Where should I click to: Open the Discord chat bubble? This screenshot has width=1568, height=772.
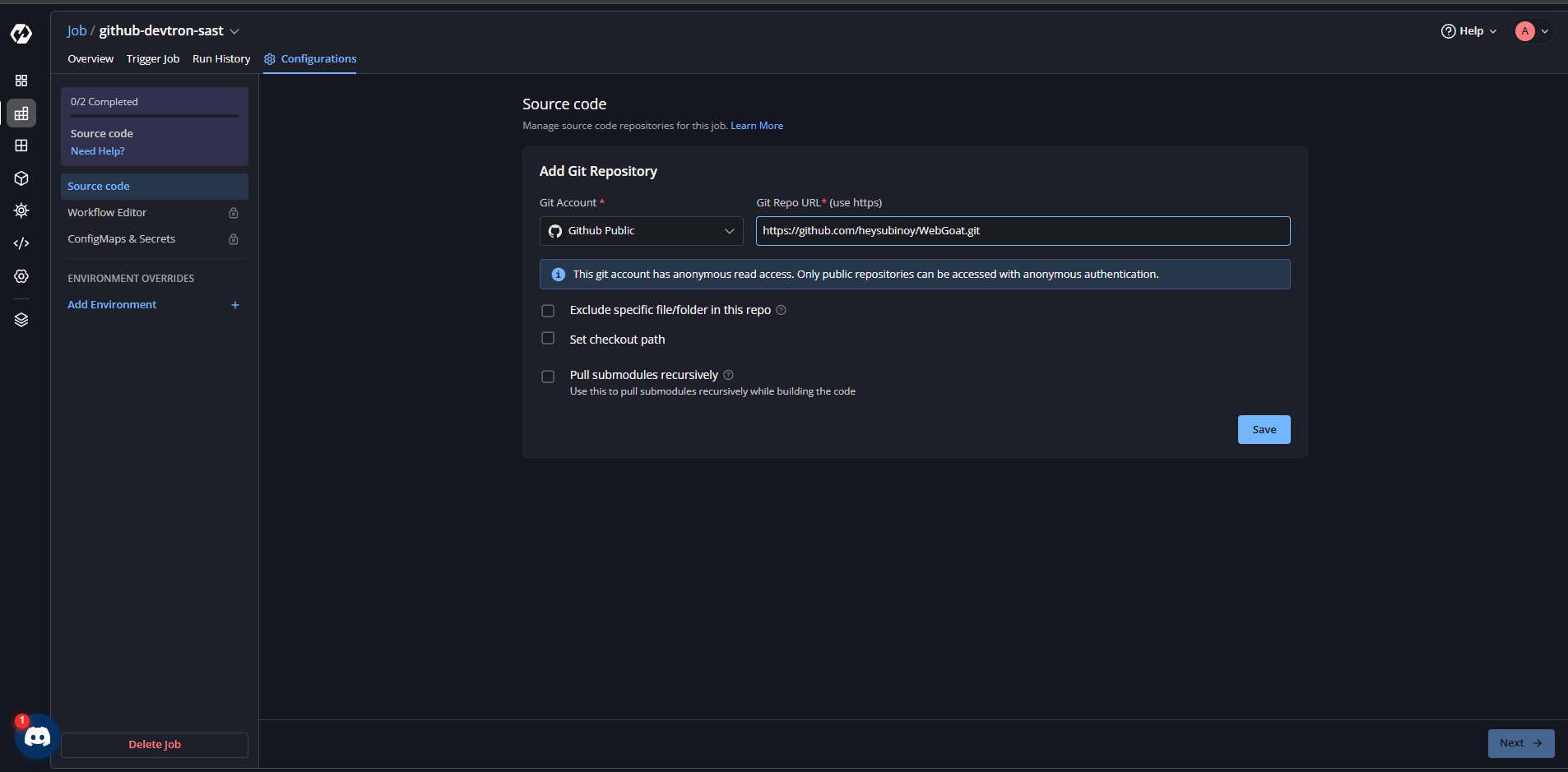37,737
